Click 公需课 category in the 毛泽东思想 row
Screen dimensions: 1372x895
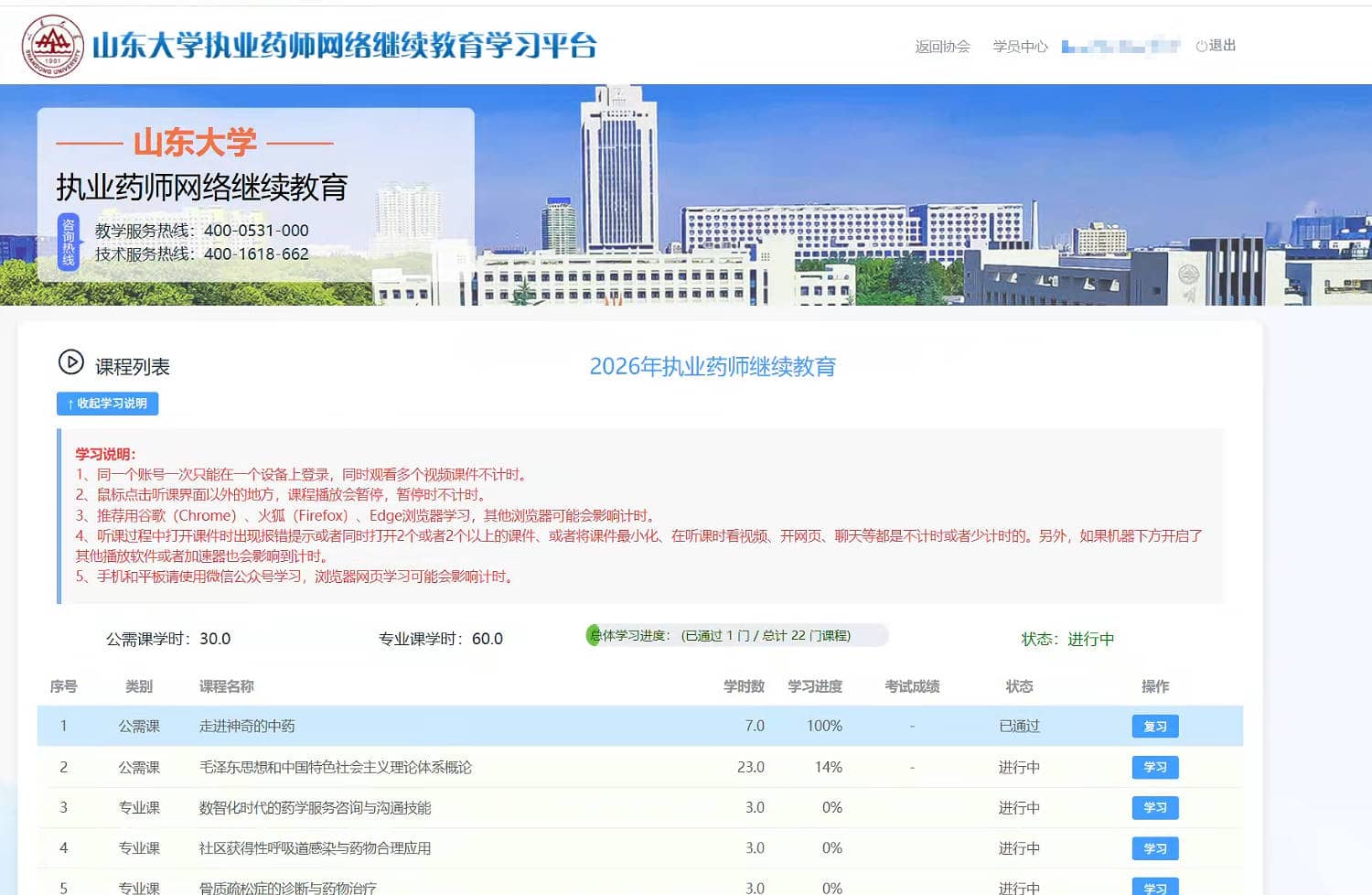coord(139,767)
